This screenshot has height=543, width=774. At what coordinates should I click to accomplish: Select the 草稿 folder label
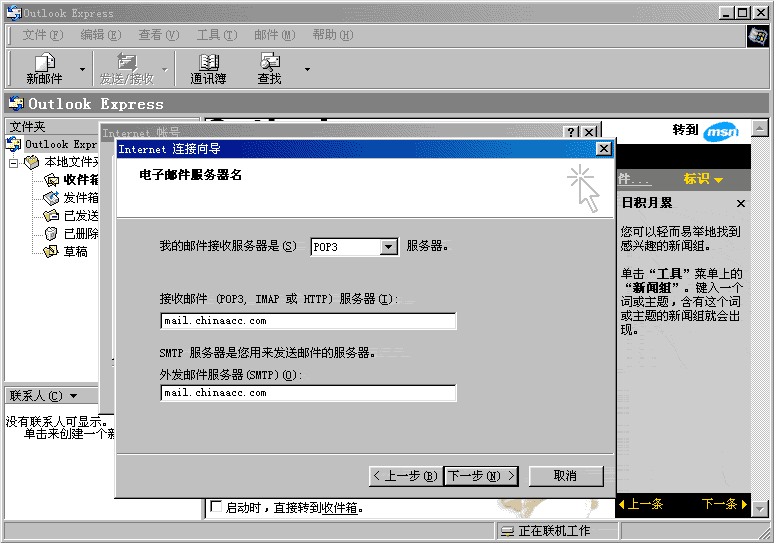point(76,252)
